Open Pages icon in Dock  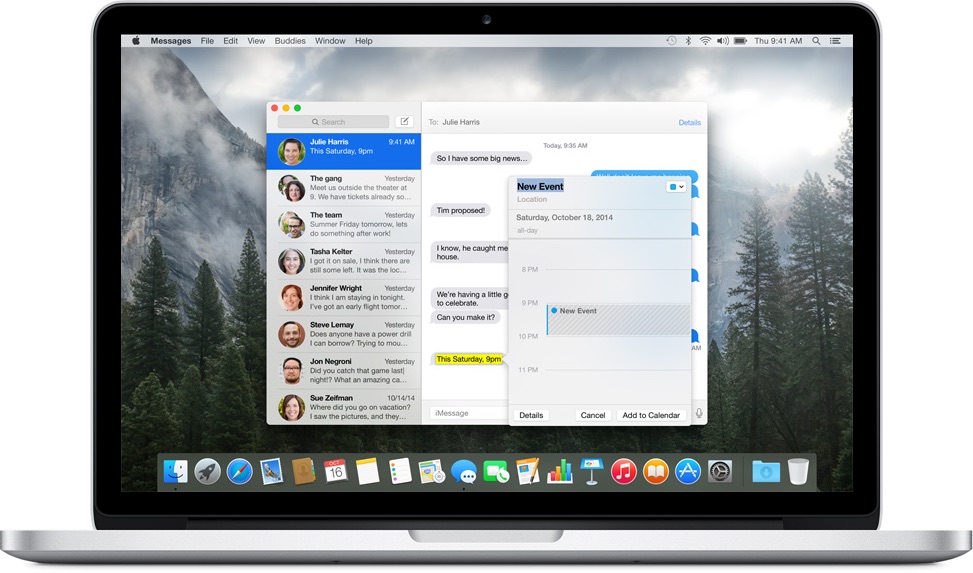click(528, 472)
